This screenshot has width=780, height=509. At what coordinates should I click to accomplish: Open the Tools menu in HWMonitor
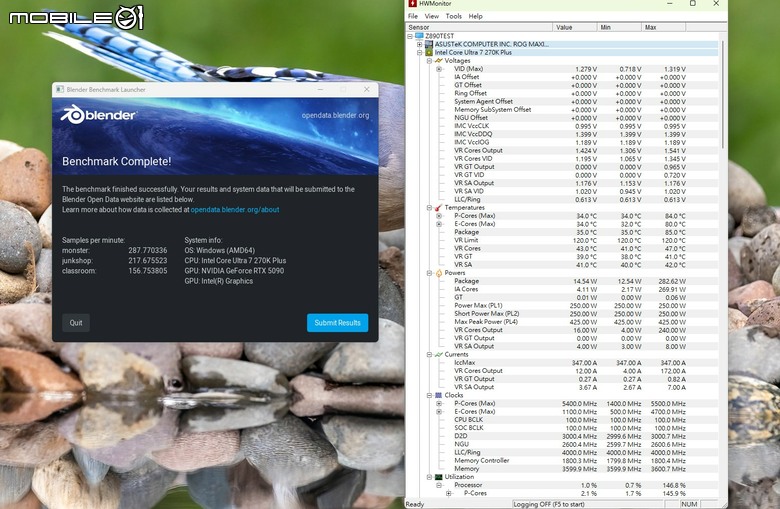click(x=453, y=16)
